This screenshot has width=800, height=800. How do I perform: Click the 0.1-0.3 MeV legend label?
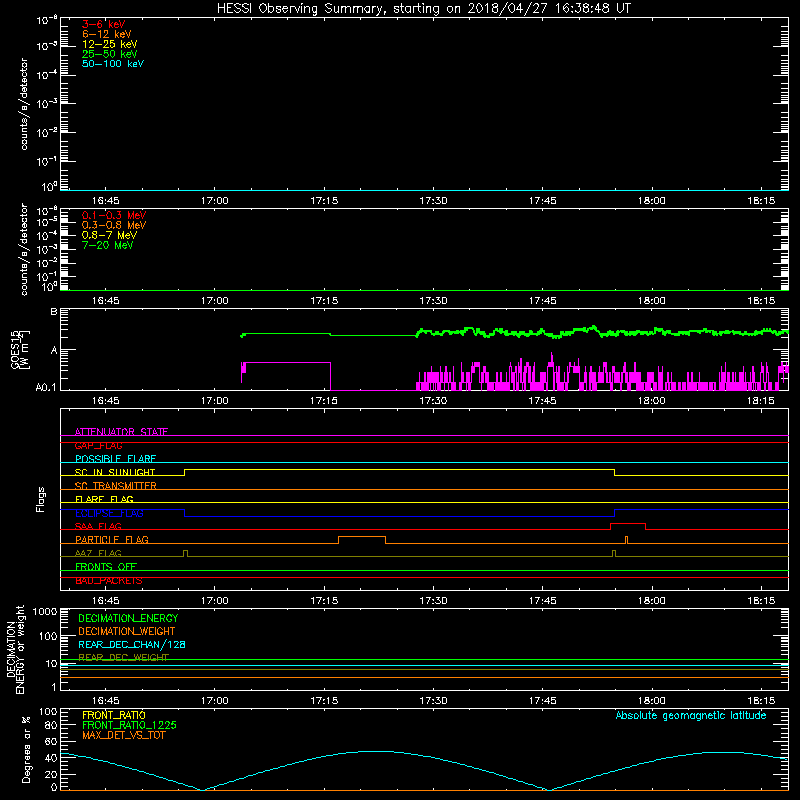click(x=114, y=215)
